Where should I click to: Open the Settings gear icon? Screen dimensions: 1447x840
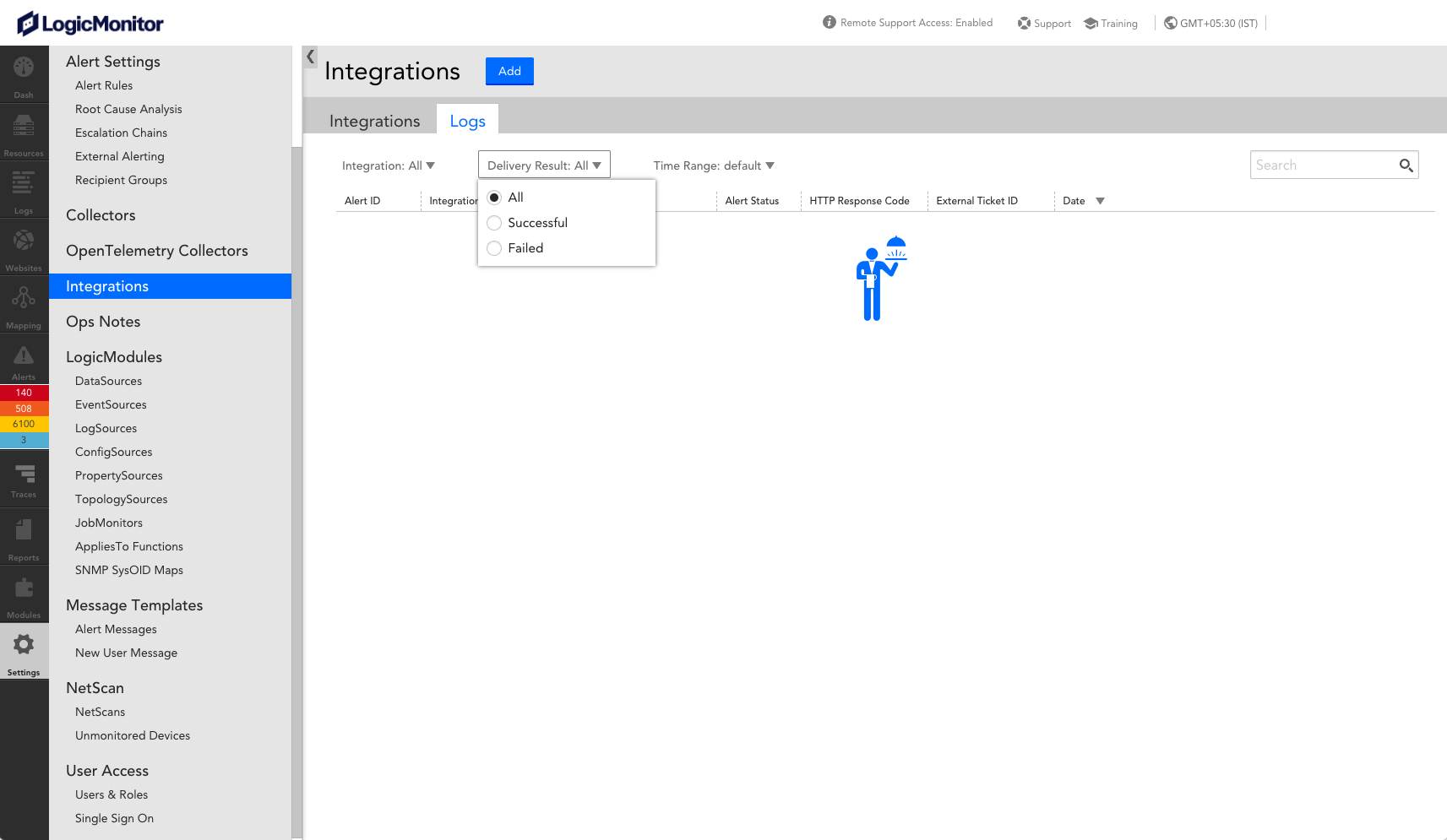pos(24,645)
